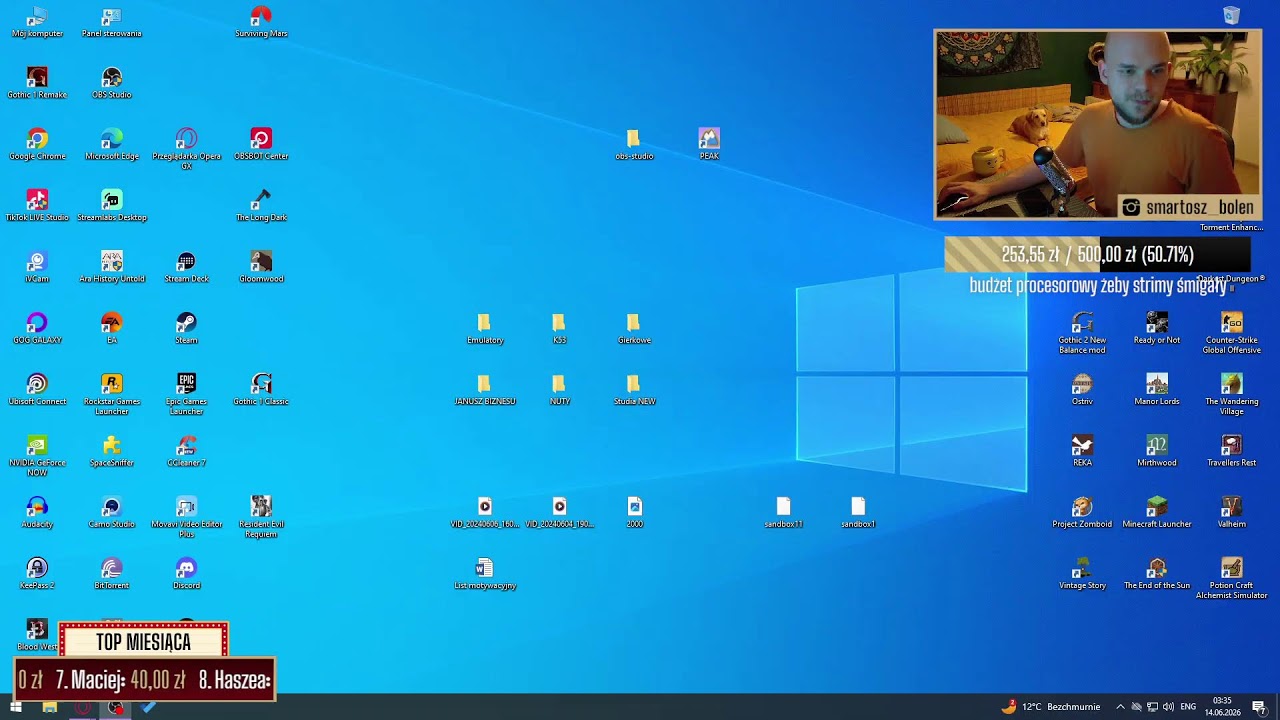Image resolution: width=1280 pixels, height=720 pixels.
Task: Select the Gothic 1 Classic shortcut
Action: 261,389
